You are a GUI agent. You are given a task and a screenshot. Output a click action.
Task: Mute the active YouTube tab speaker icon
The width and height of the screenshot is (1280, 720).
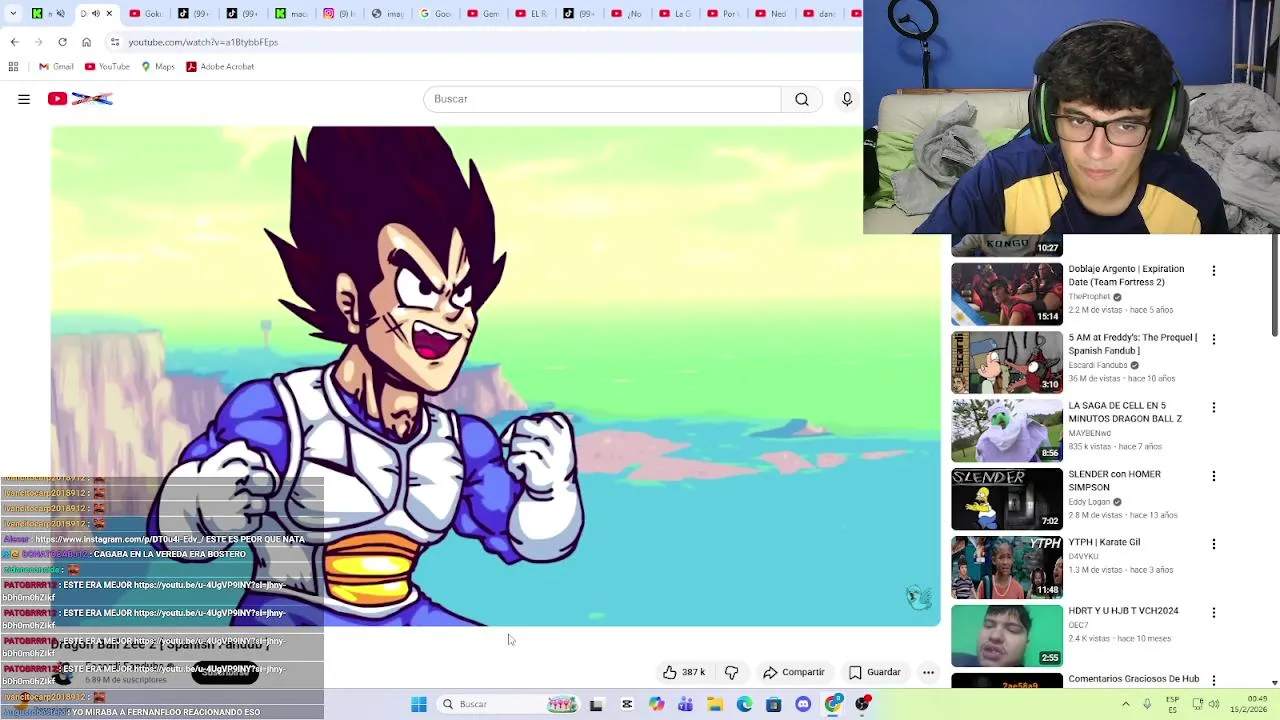pyautogui.click(x=96, y=14)
